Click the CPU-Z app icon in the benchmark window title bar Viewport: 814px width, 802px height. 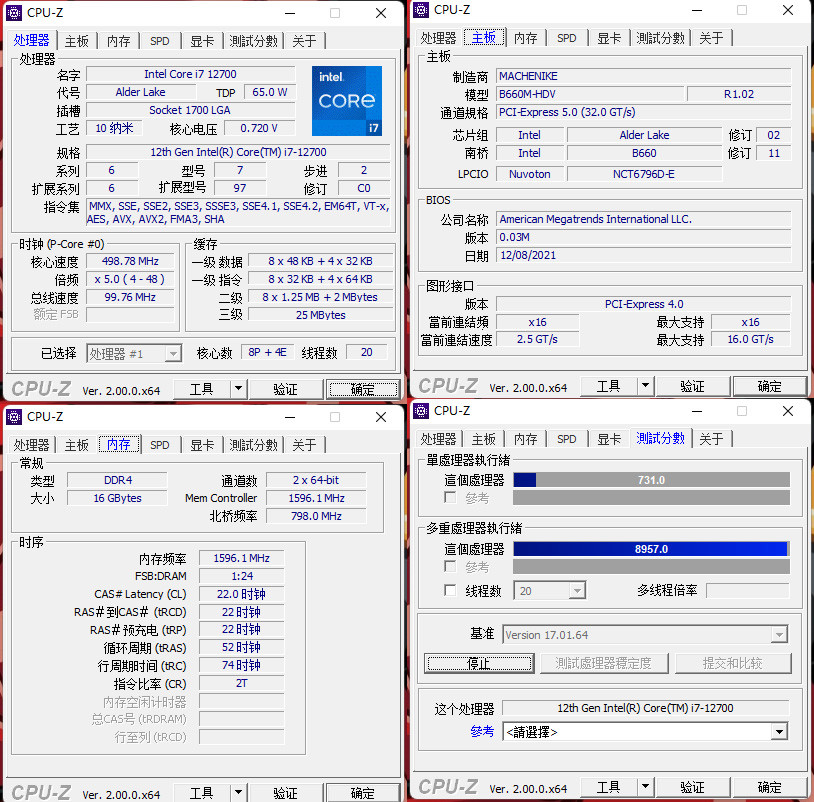point(422,410)
